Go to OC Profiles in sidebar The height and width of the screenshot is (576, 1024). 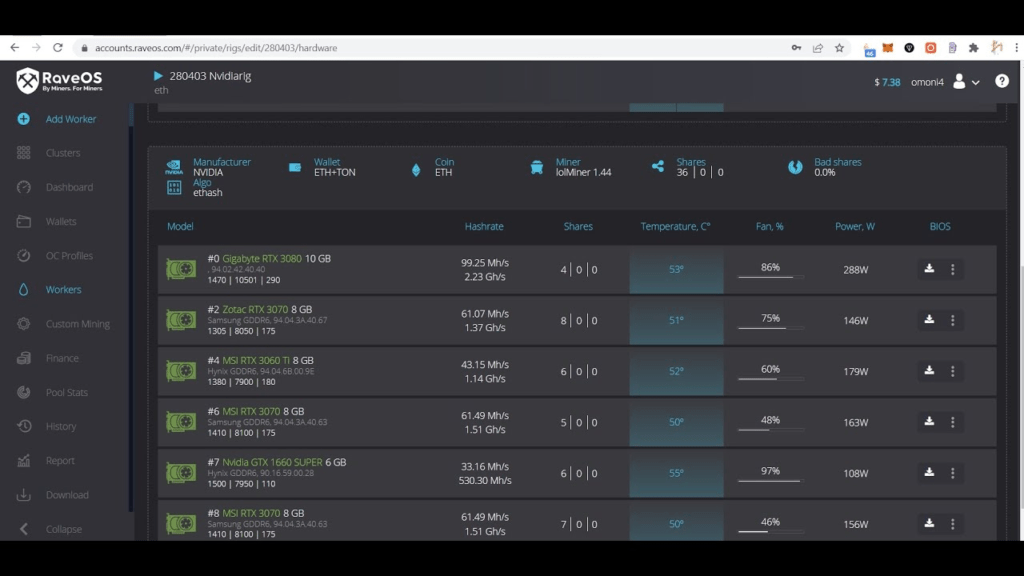pos(68,256)
